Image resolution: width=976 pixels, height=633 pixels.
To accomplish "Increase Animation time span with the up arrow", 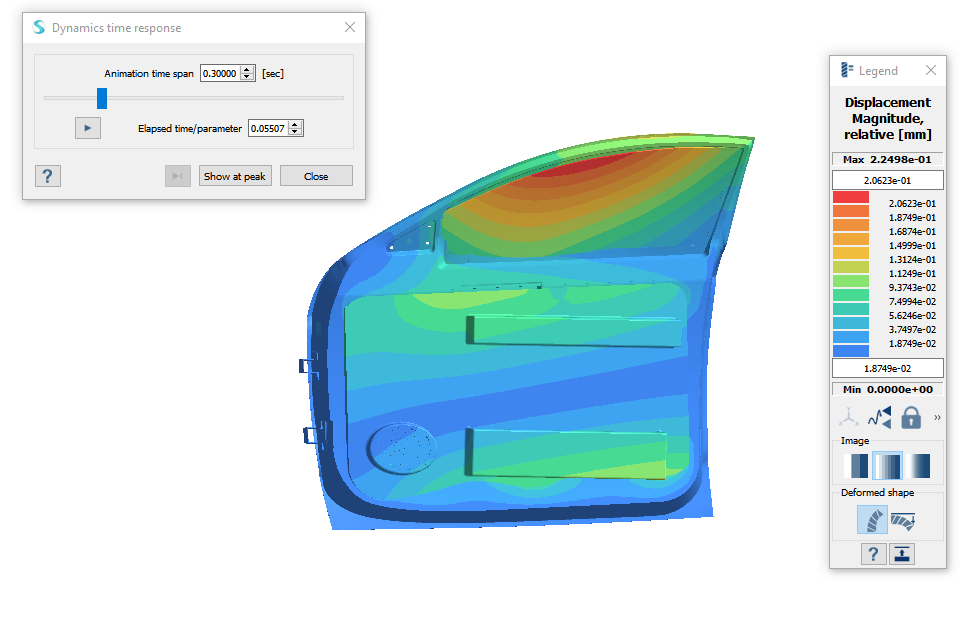I will [x=246, y=69].
